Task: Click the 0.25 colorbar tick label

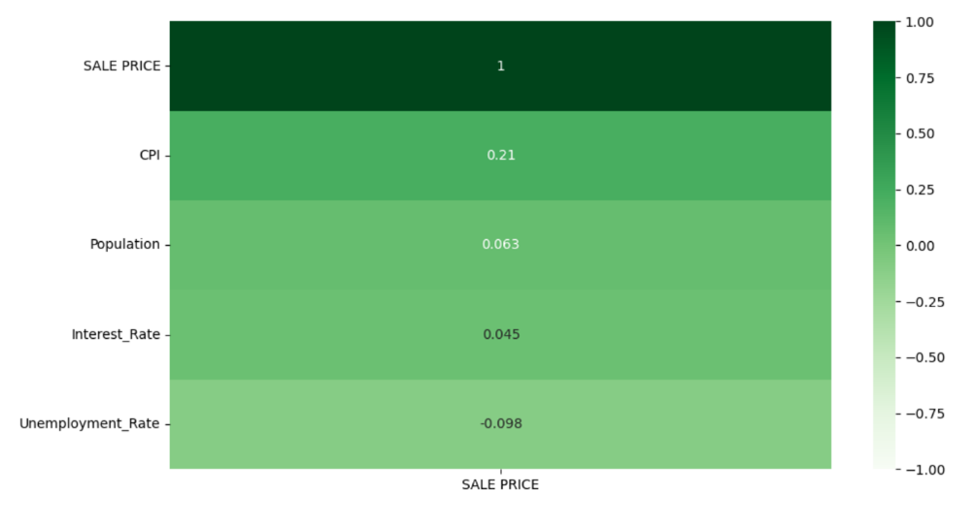Action: click(x=919, y=190)
